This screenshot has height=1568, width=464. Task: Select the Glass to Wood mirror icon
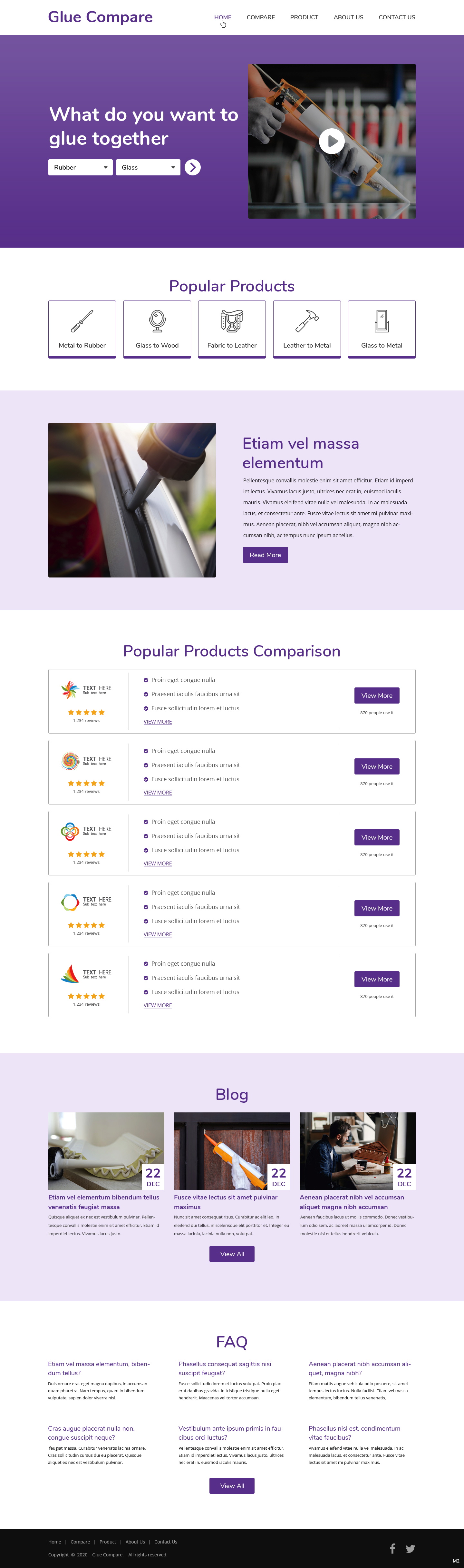(x=157, y=321)
